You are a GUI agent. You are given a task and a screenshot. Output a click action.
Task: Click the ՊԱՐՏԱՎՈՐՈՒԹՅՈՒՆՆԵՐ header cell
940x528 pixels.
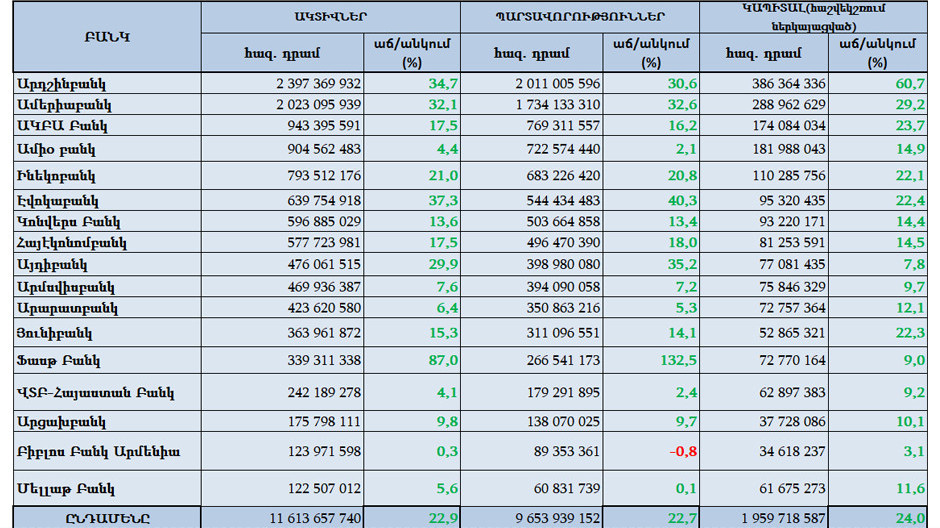pos(580,17)
